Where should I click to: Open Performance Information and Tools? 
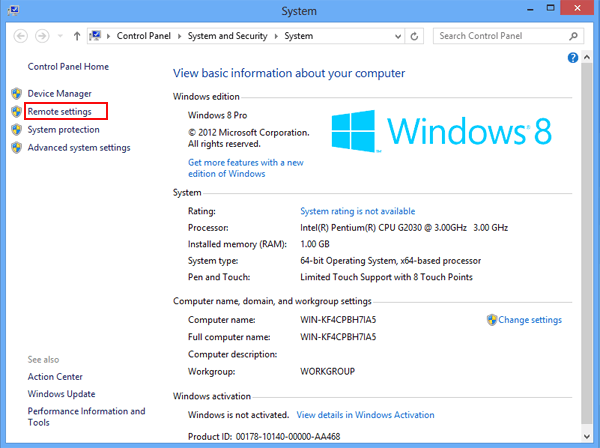pyautogui.click(x=86, y=417)
